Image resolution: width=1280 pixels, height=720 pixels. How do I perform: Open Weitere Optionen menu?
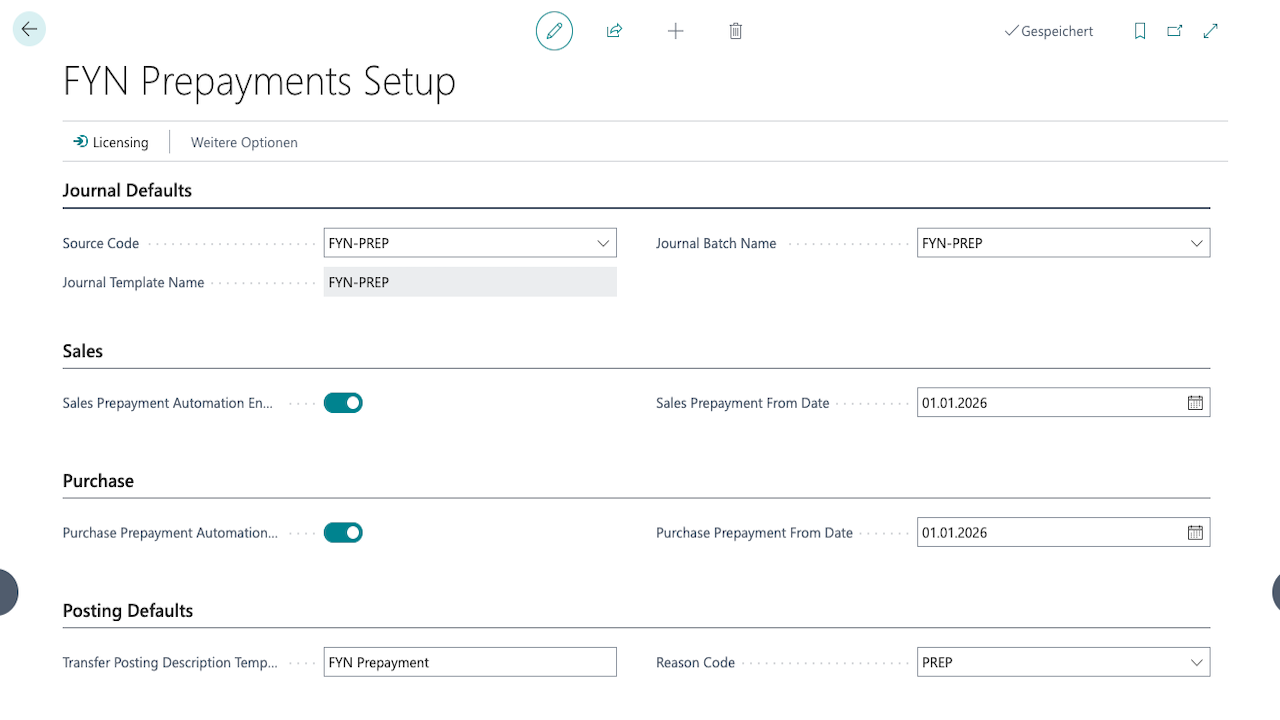click(244, 142)
